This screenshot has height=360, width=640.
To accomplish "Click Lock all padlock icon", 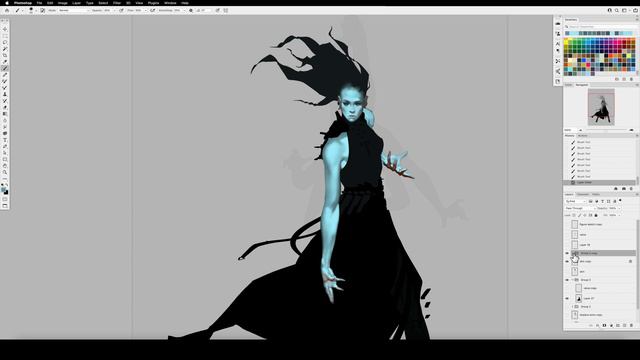I will coord(596,215).
